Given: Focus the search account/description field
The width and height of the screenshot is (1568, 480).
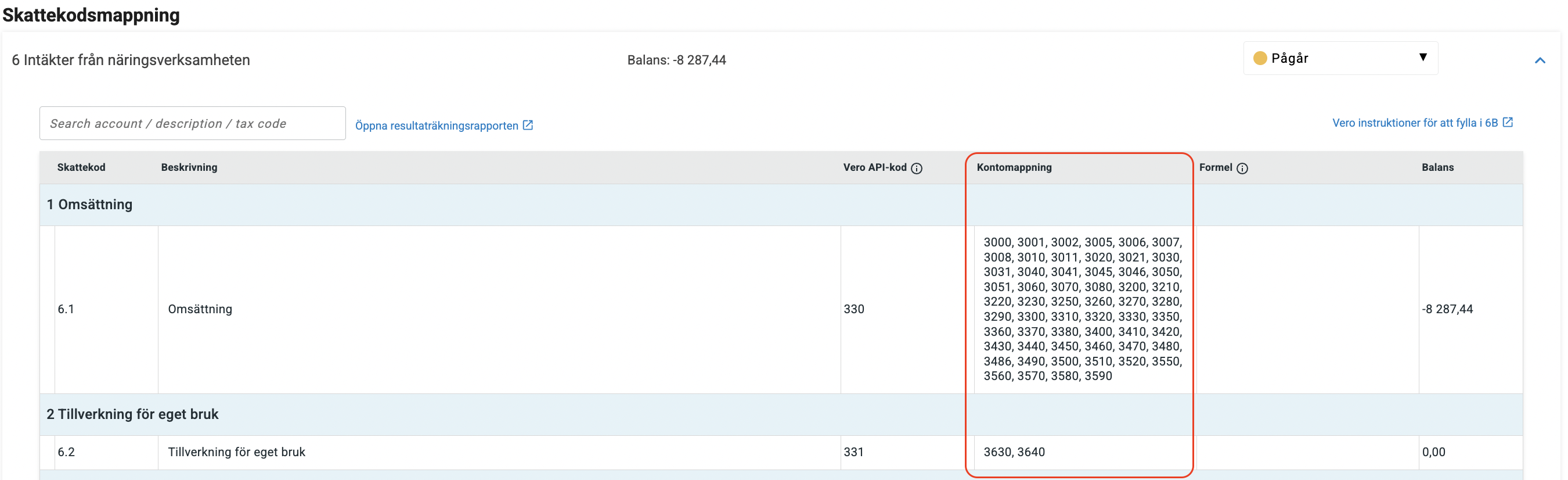Looking at the screenshot, I should (x=192, y=124).
